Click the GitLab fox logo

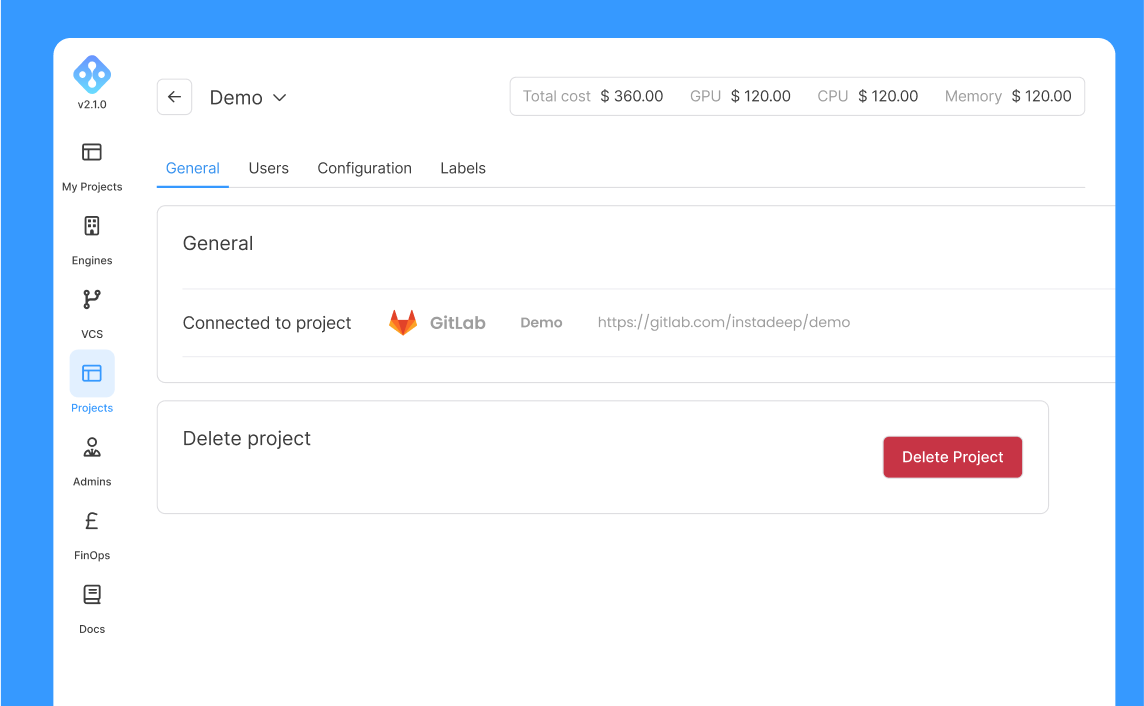tap(403, 322)
